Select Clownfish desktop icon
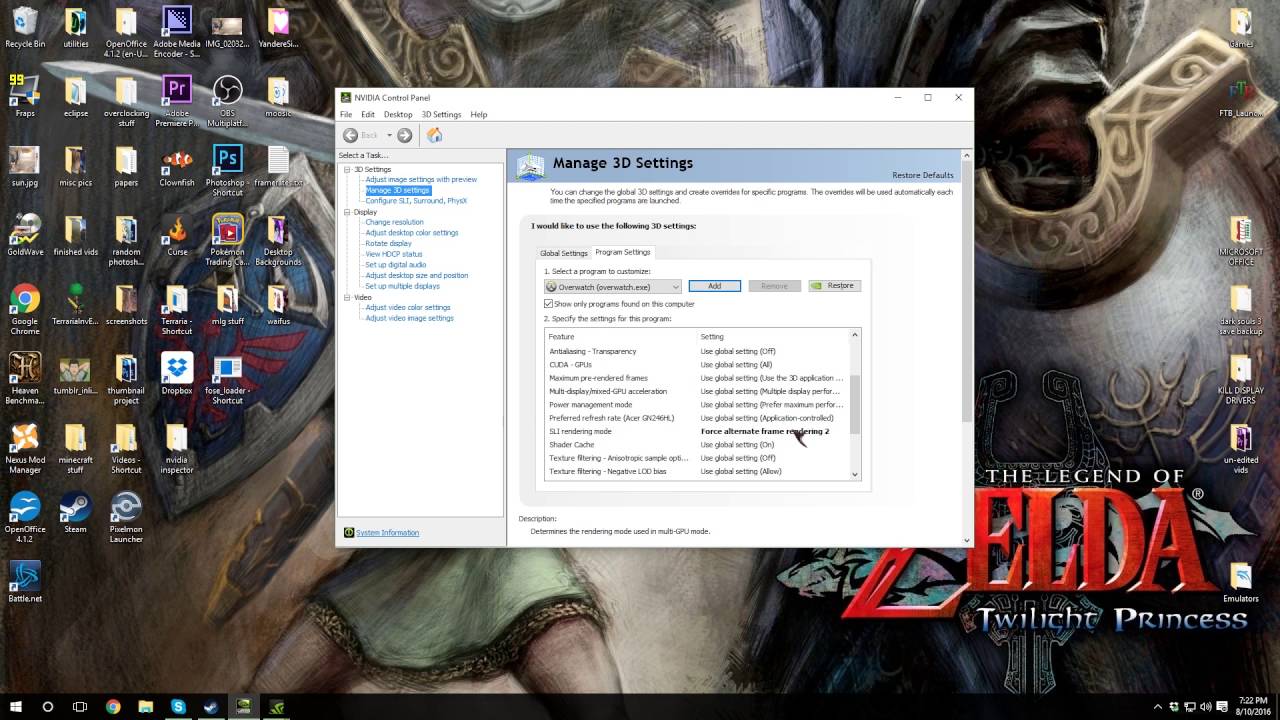The image size is (1280, 720). coord(177,166)
